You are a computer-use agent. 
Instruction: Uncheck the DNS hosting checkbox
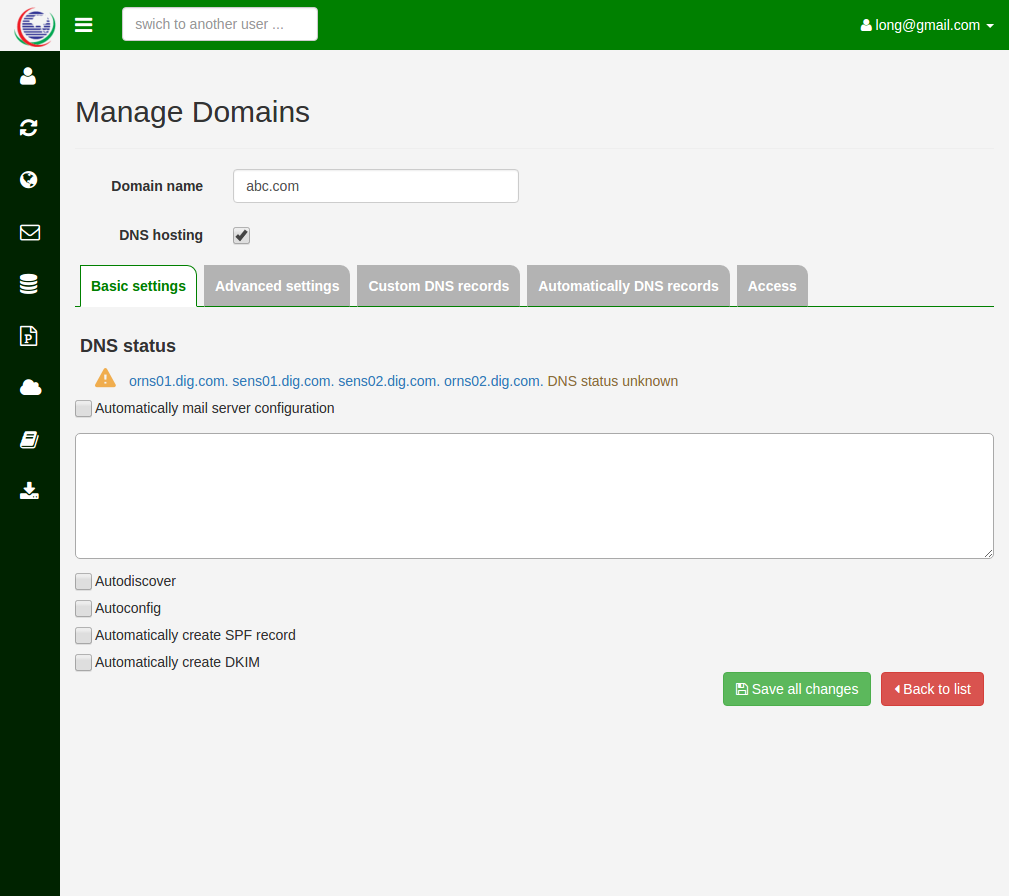pyautogui.click(x=241, y=236)
